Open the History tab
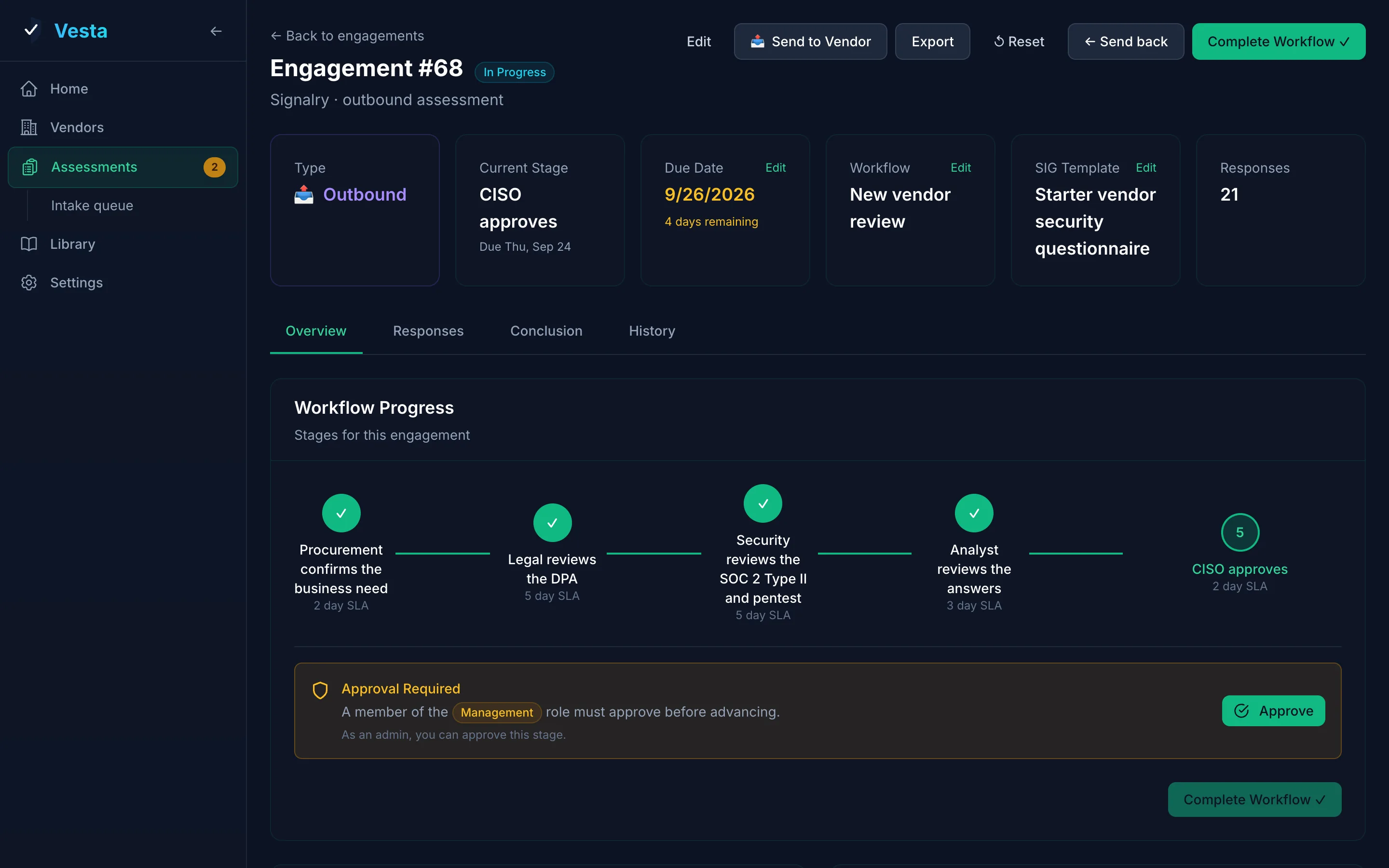 [652, 331]
